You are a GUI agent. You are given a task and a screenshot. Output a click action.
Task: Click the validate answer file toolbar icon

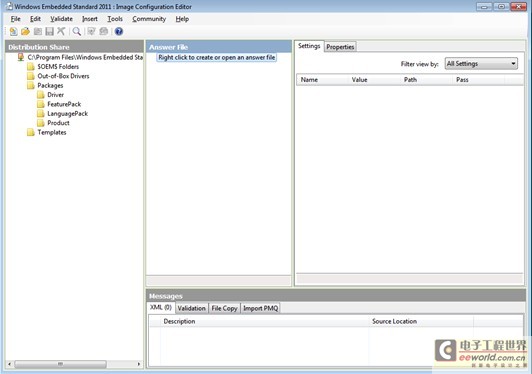tap(91, 32)
